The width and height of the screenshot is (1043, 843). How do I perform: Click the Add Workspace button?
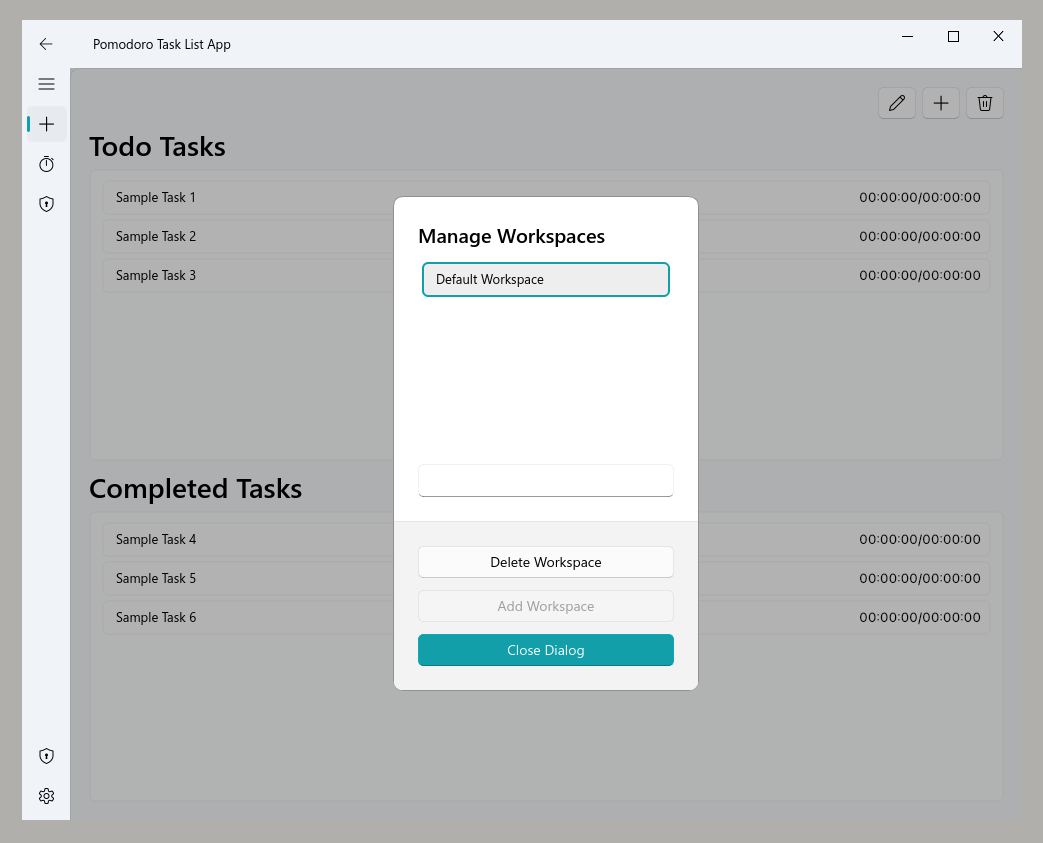(545, 606)
